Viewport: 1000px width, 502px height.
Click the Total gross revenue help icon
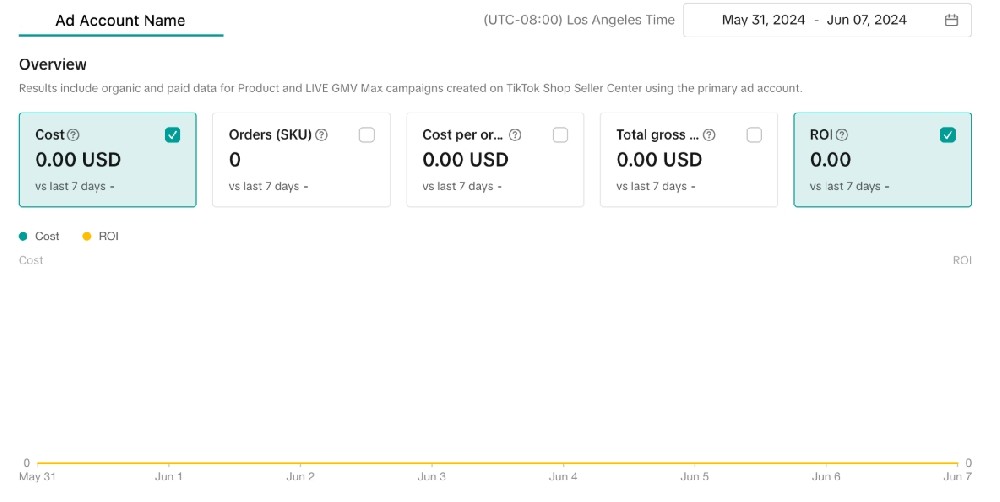point(709,135)
